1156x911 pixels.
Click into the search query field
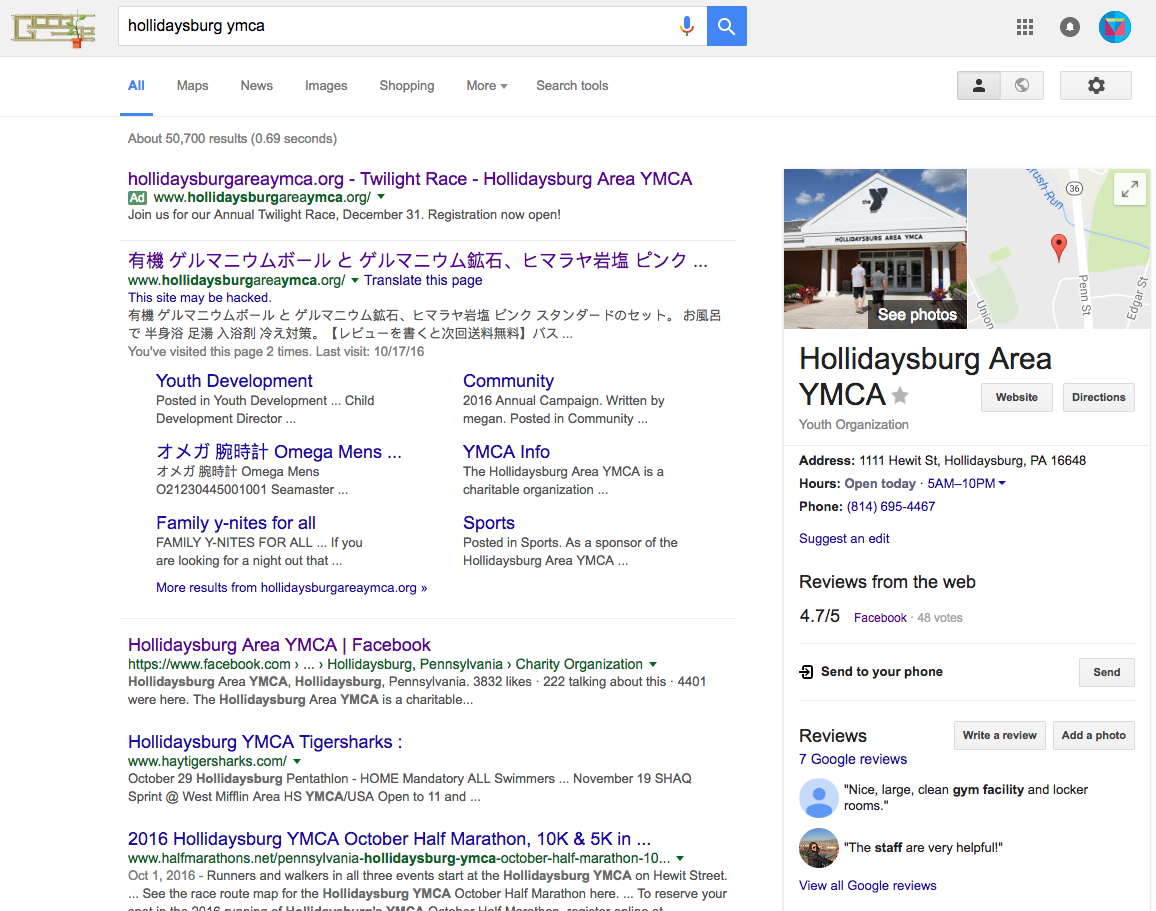(395, 27)
